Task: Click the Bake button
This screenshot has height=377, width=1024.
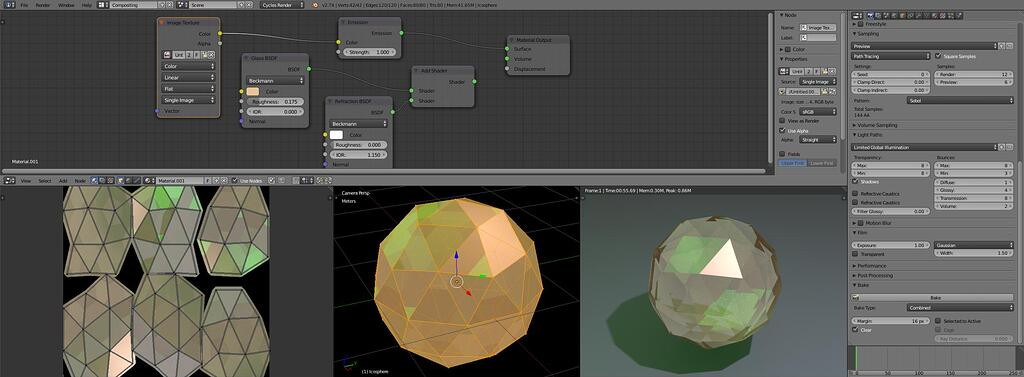Action: 933,297
